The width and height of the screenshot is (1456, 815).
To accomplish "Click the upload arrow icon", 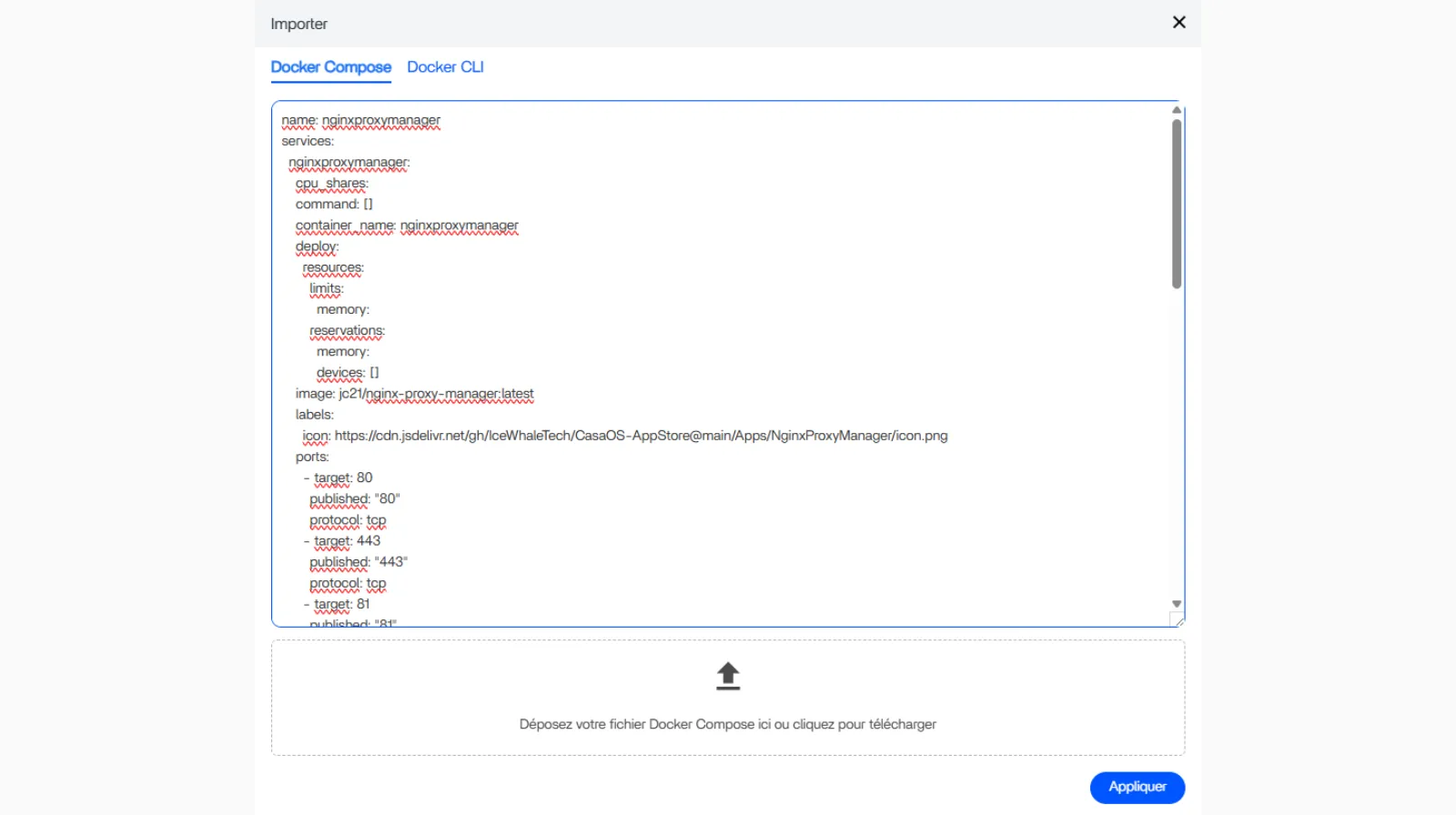I will (x=727, y=676).
